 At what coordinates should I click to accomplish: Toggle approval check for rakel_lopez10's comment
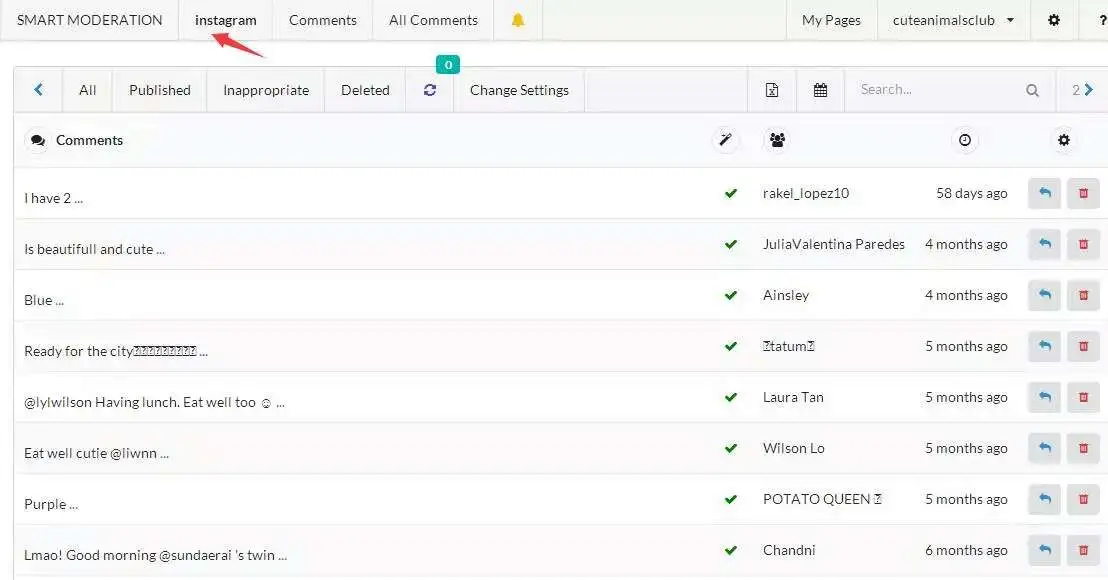click(731, 193)
